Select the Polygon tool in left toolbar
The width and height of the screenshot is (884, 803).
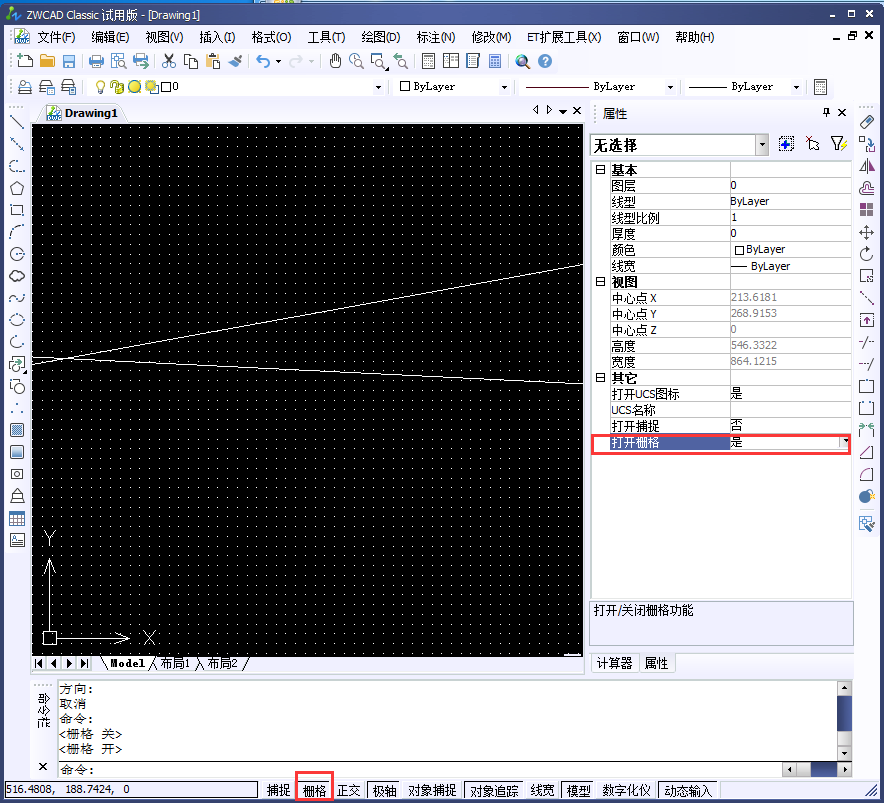17,188
